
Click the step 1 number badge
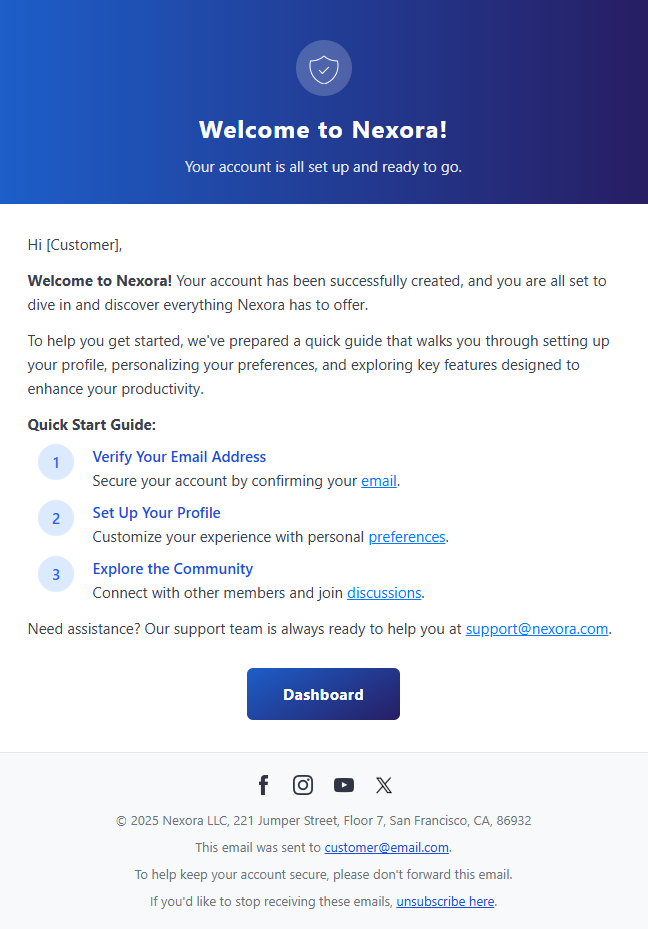tap(56, 462)
